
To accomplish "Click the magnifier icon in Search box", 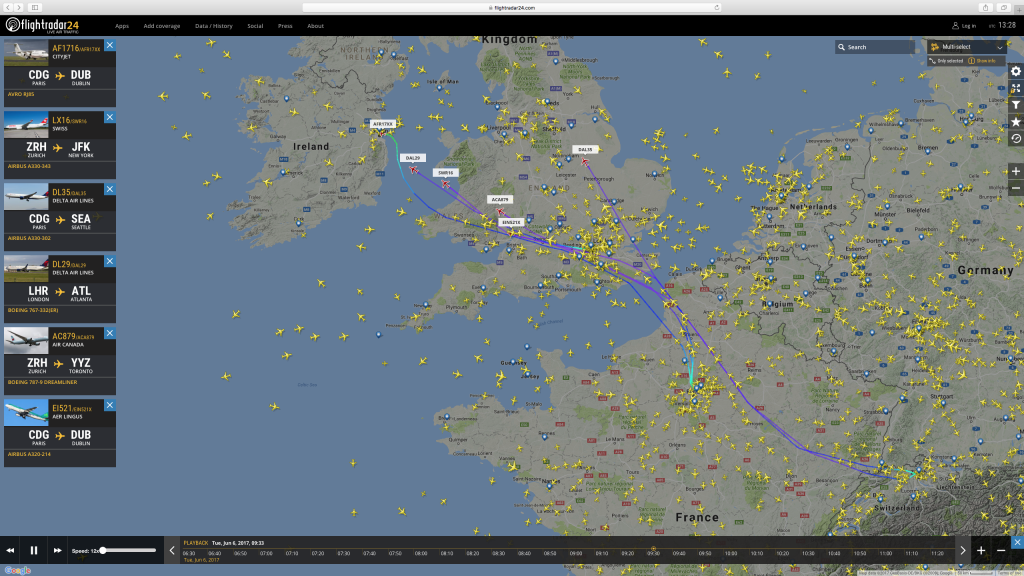I will pyautogui.click(x=841, y=47).
